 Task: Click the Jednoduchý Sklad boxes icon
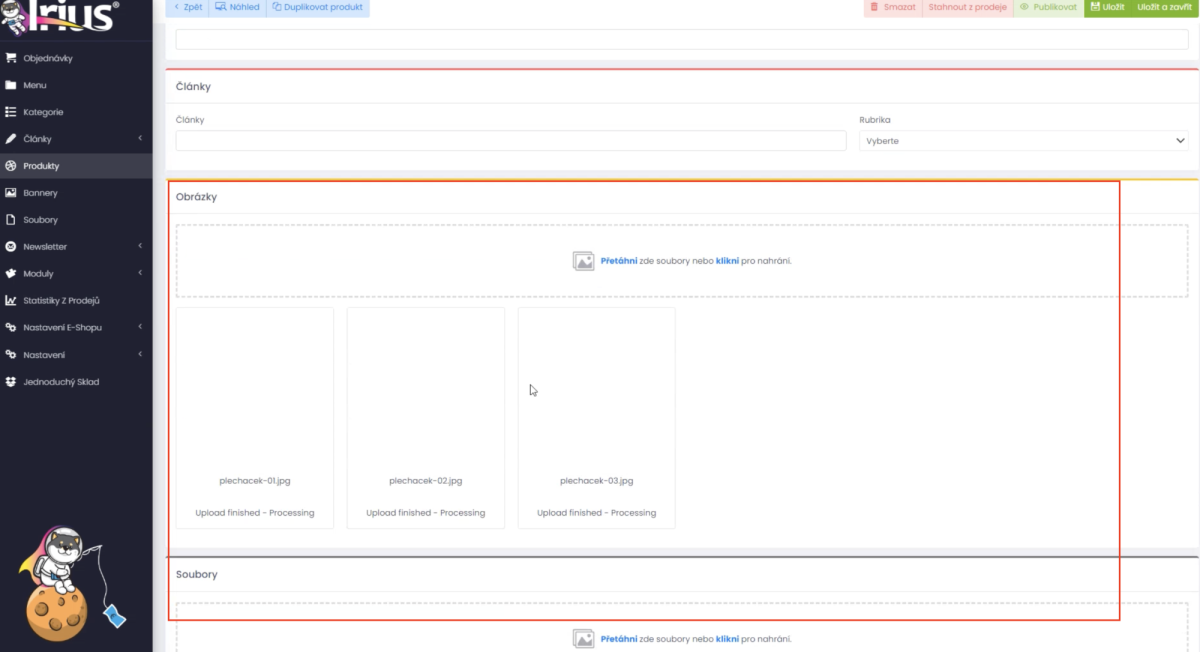[x=11, y=382]
